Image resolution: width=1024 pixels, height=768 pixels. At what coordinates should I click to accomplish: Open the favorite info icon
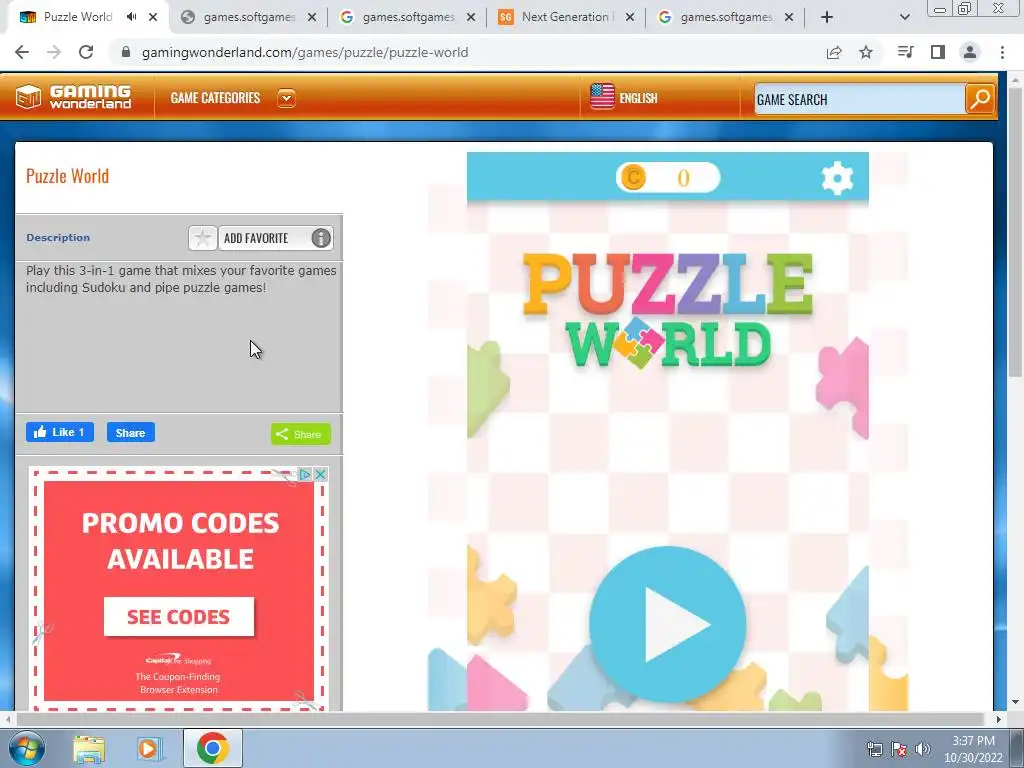point(321,238)
